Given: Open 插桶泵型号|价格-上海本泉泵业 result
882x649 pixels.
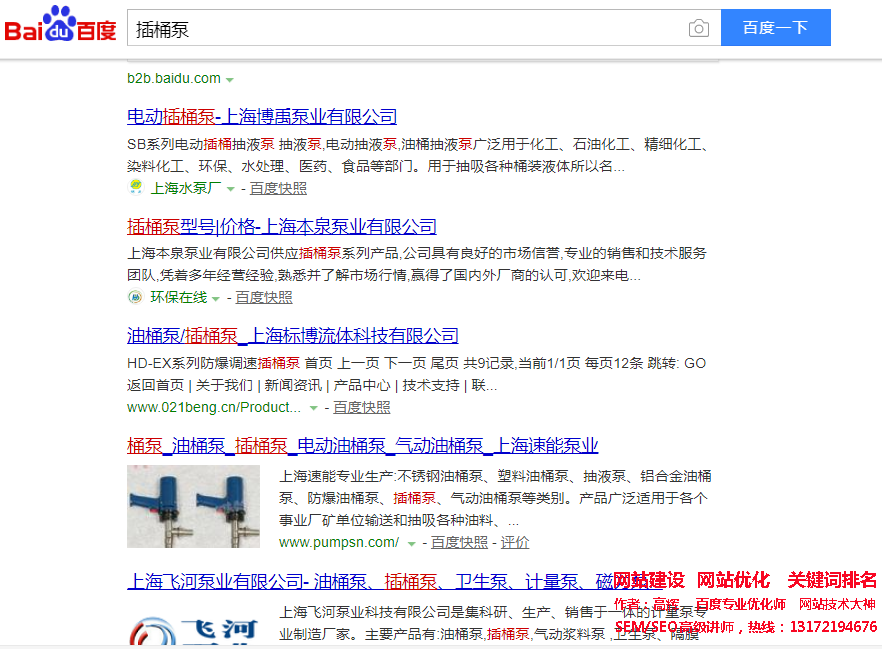Looking at the screenshot, I should (282, 226).
